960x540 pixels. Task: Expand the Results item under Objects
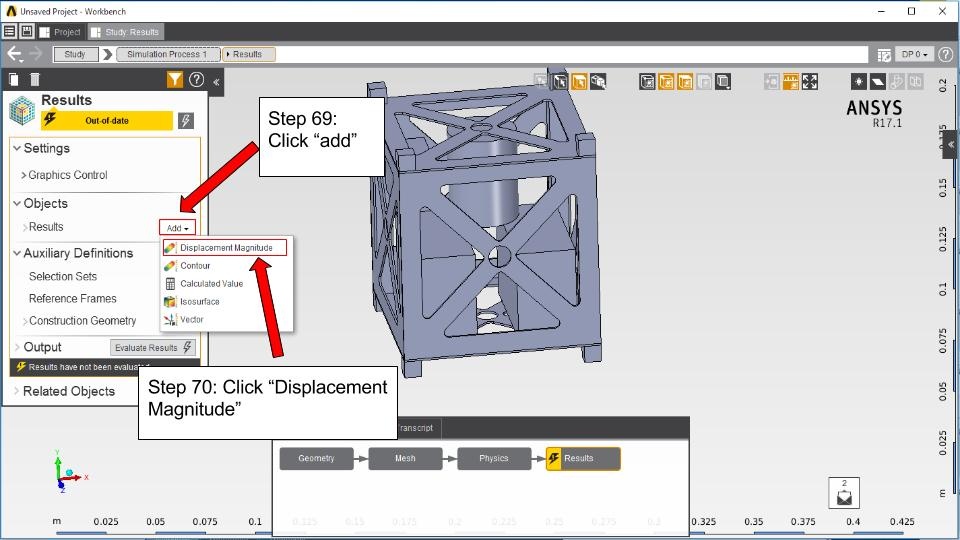(25, 227)
